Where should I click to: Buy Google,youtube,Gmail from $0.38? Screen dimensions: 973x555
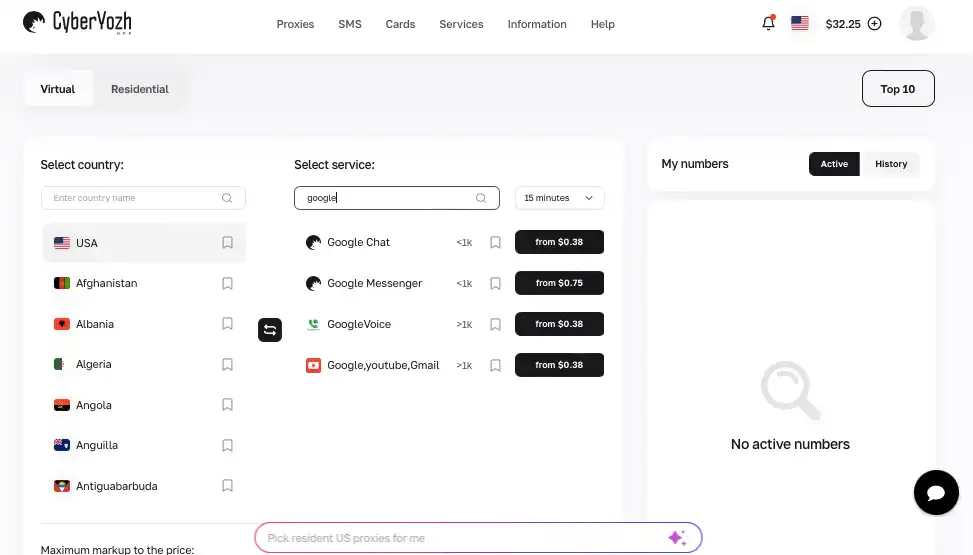(x=559, y=365)
